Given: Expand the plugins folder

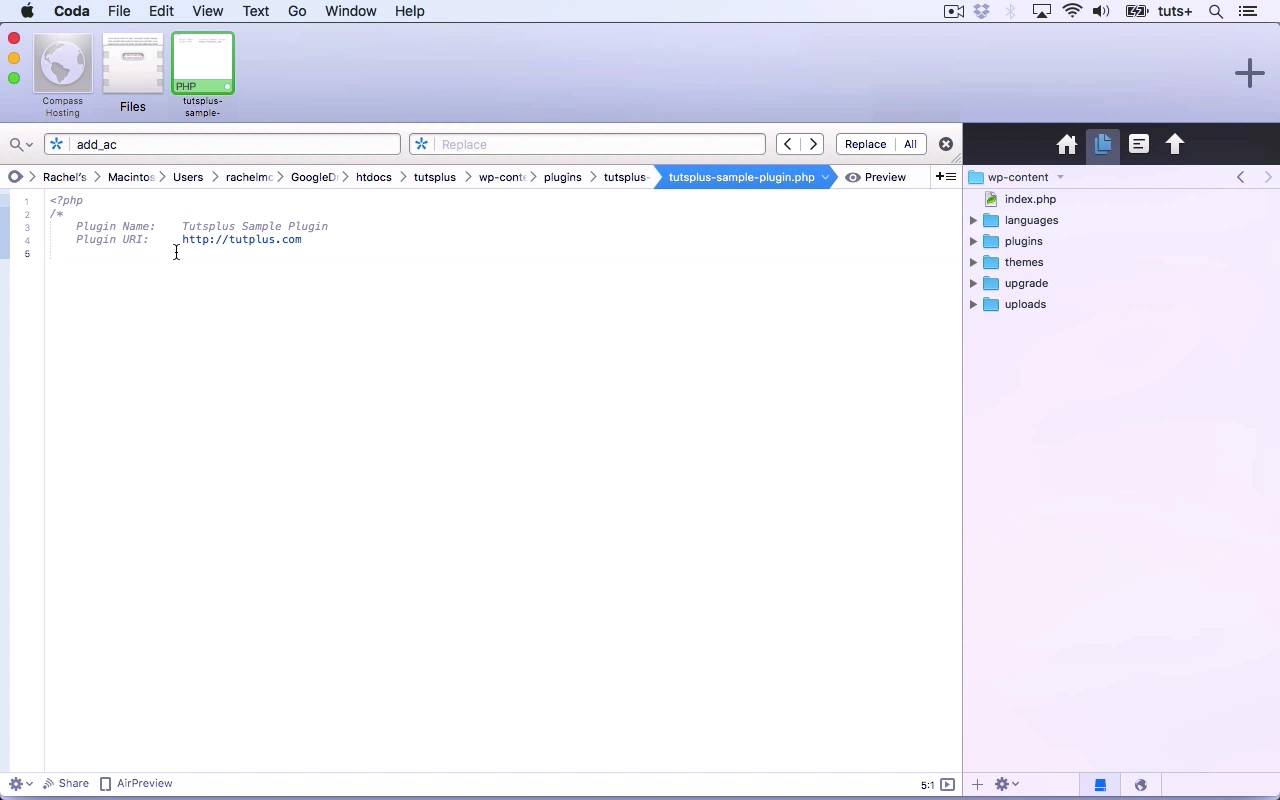Looking at the screenshot, I should click(x=973, y=241).
